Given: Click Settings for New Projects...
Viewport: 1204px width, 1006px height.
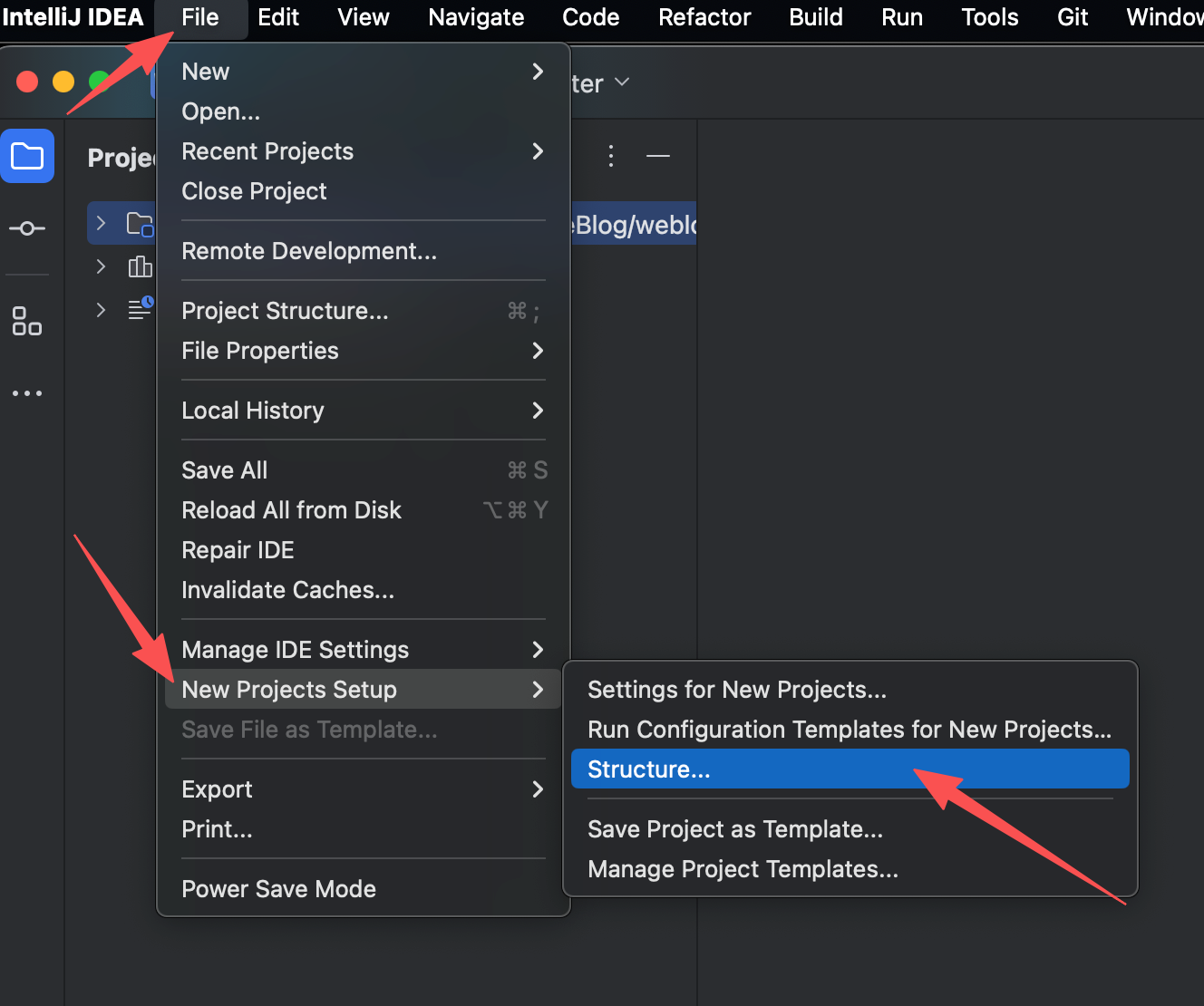Looking at the screenshot, I should [736, 690].
